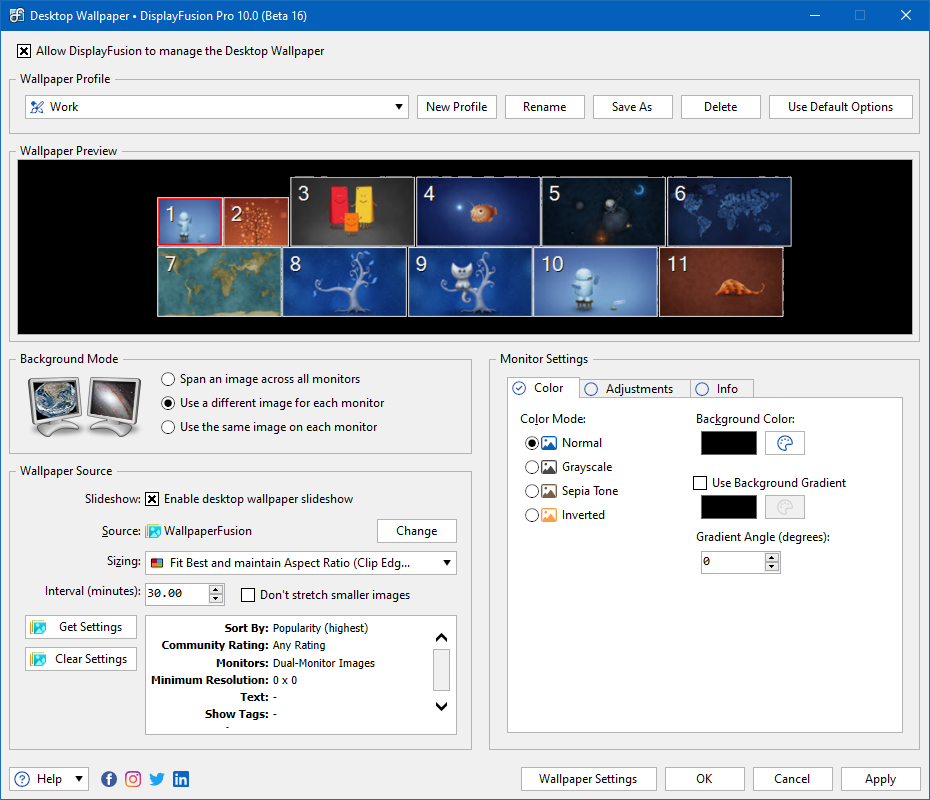Click the New Profile button
The width and height of the screenshot is (930, 800).
[457, 107]
